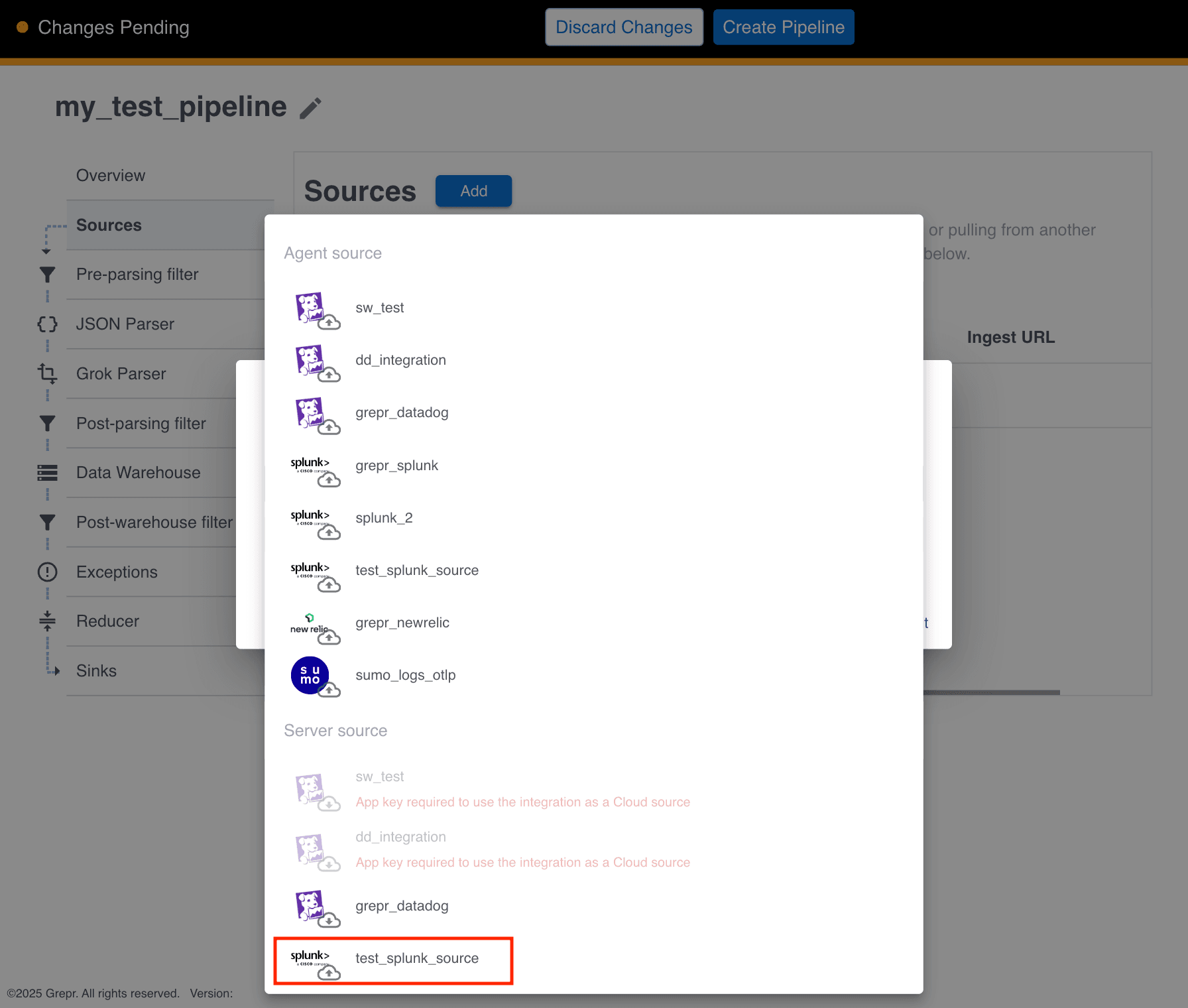The width and height of the screenshot is (1188, 1008).
Task: Click the Add source button
Action: coord(473,191)
